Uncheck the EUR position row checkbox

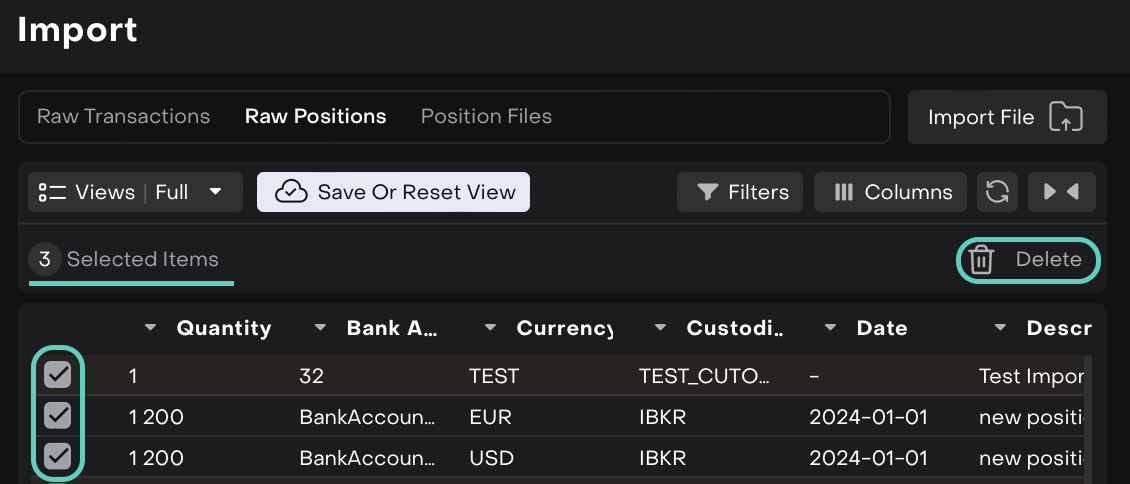[58, 416]
